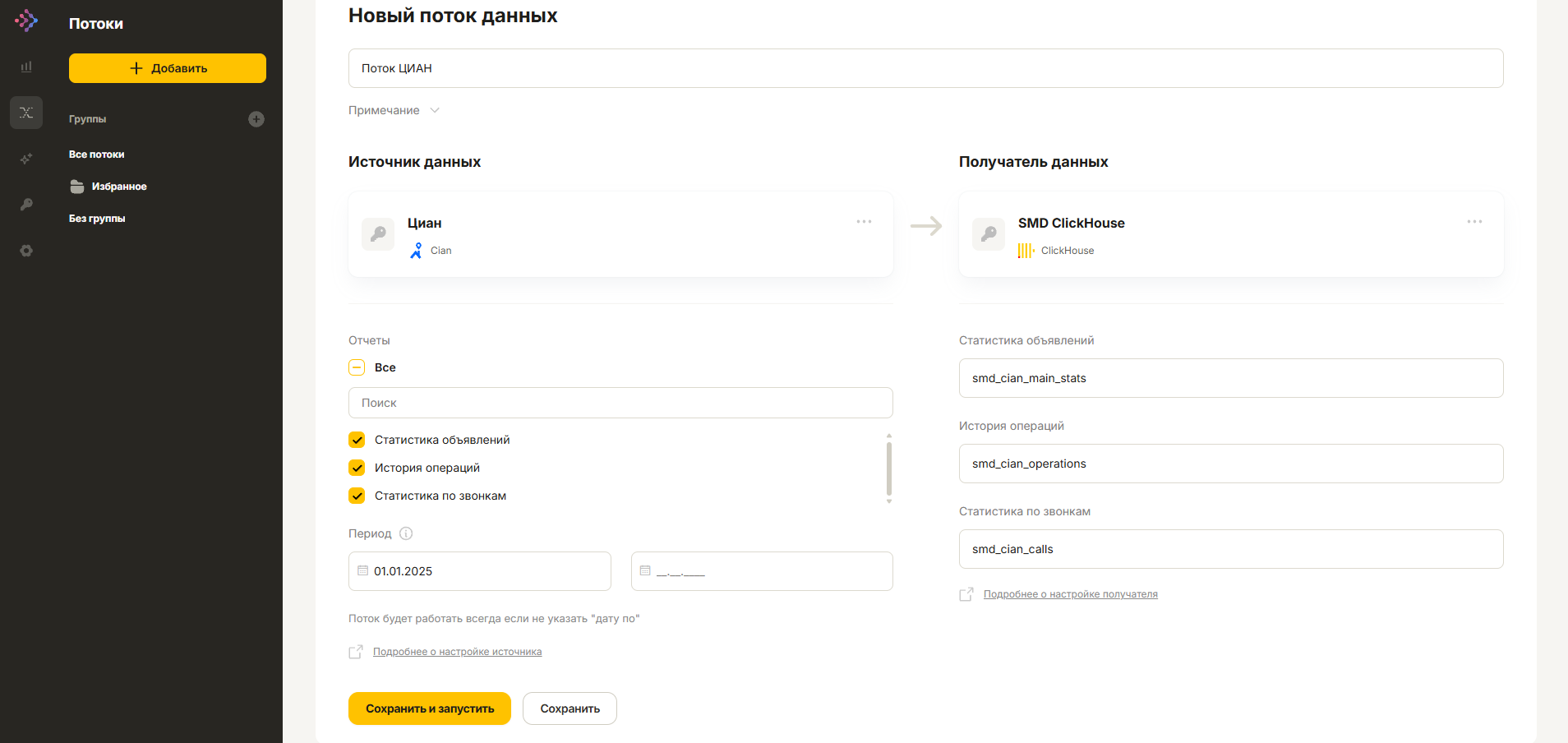This screenshot has height=743, width=1568.
Task: Open three-dots menu of SMD ClickHouse
Action: pos(1474,222)
